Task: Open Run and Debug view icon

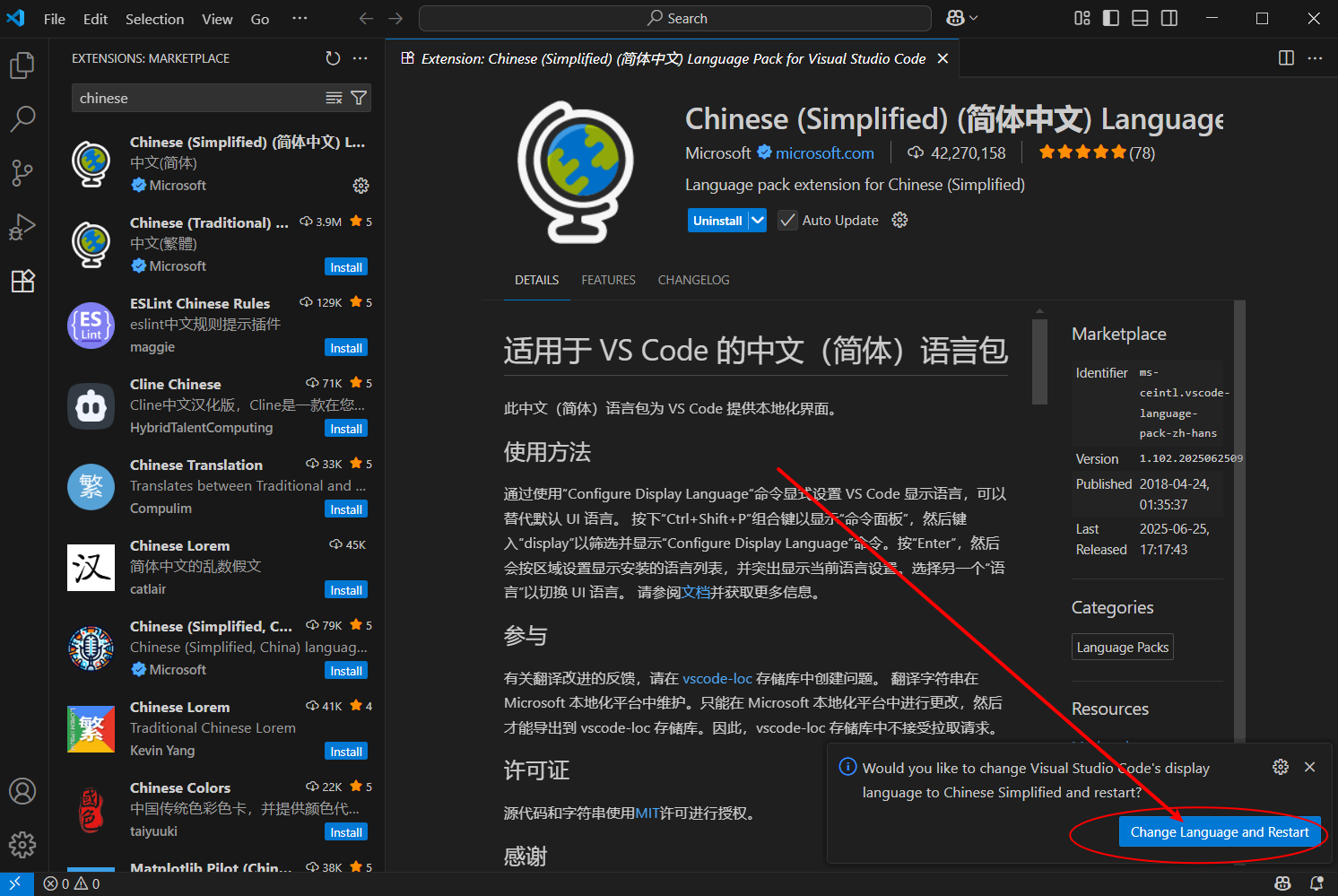Action: (22, 227)
